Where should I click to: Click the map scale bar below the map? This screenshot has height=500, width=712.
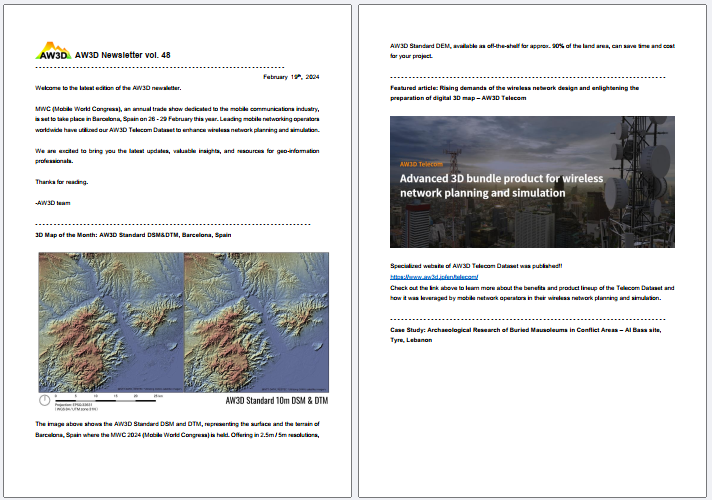click(x=107, y=398)
